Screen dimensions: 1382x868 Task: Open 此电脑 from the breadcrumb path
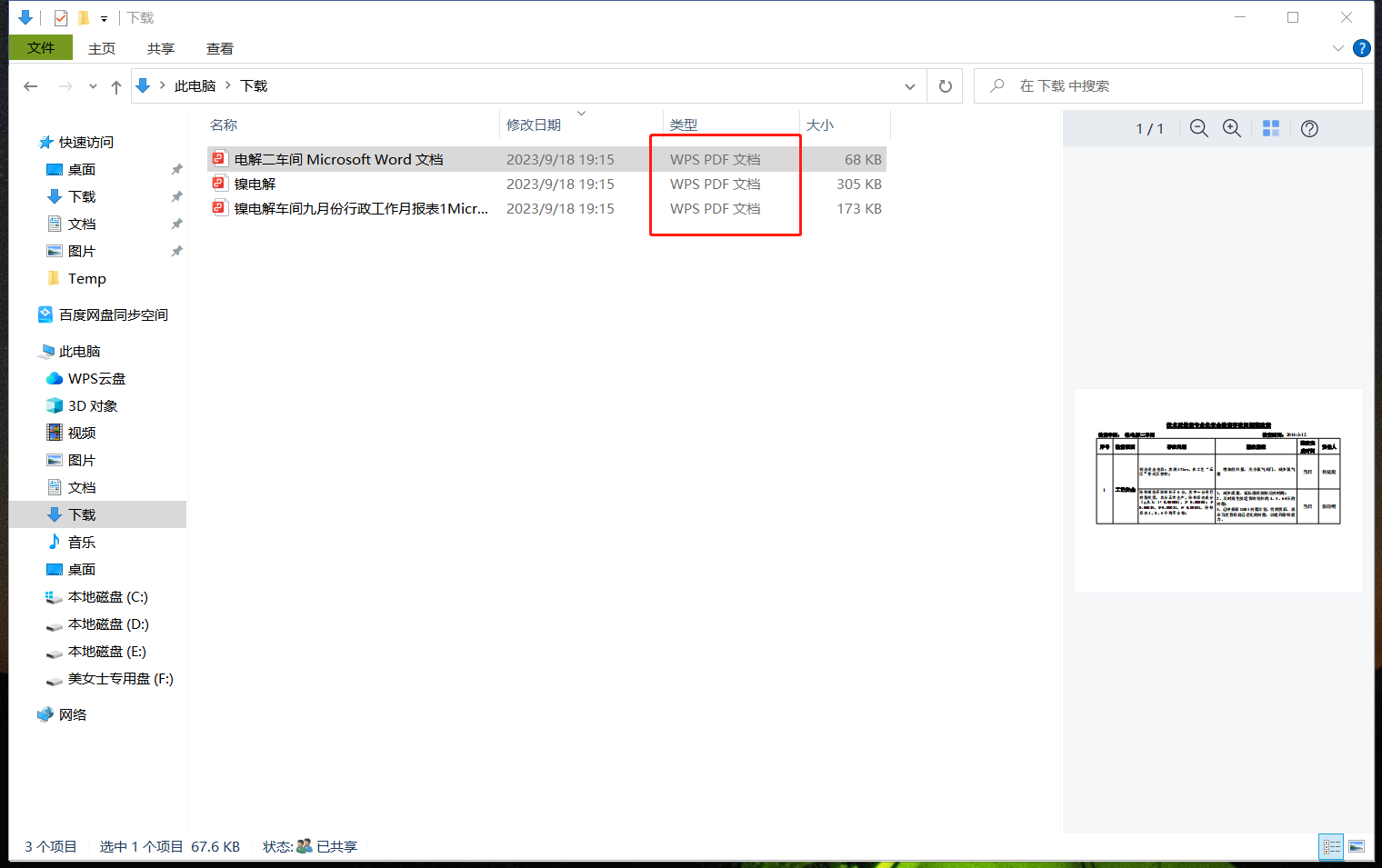click(x=195, y=85)
